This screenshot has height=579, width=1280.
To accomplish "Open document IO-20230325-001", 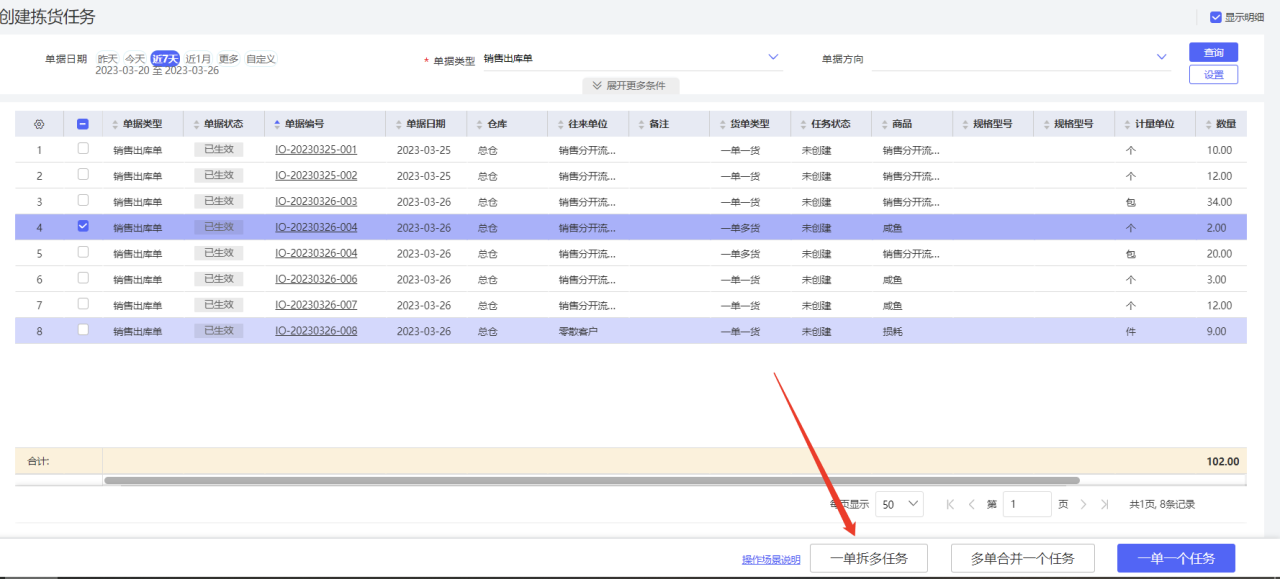I will coord(316,150).
